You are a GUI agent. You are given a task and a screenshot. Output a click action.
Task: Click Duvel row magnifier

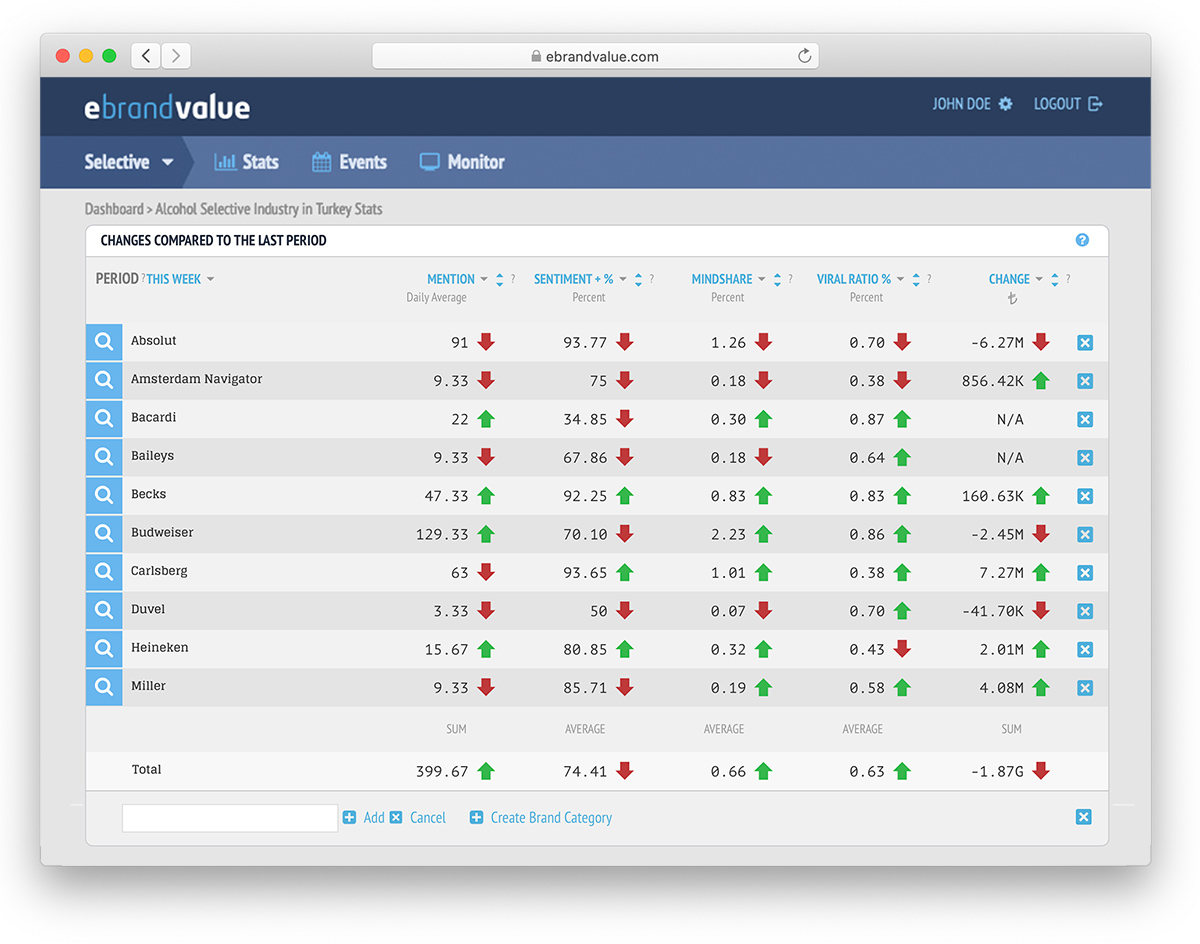104,611
